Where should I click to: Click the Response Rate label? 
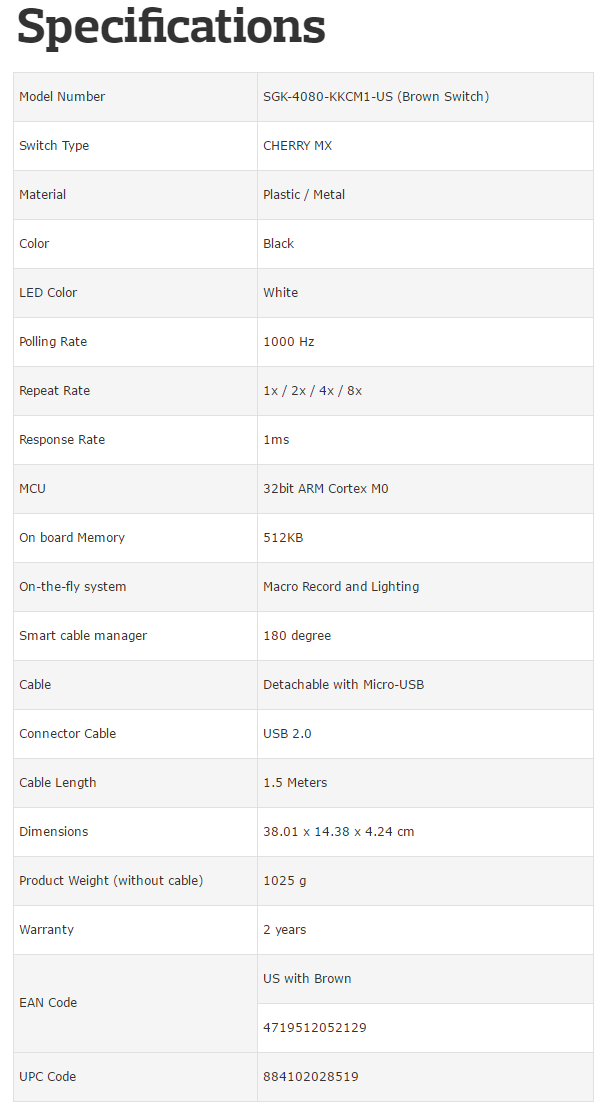(62, 439)
